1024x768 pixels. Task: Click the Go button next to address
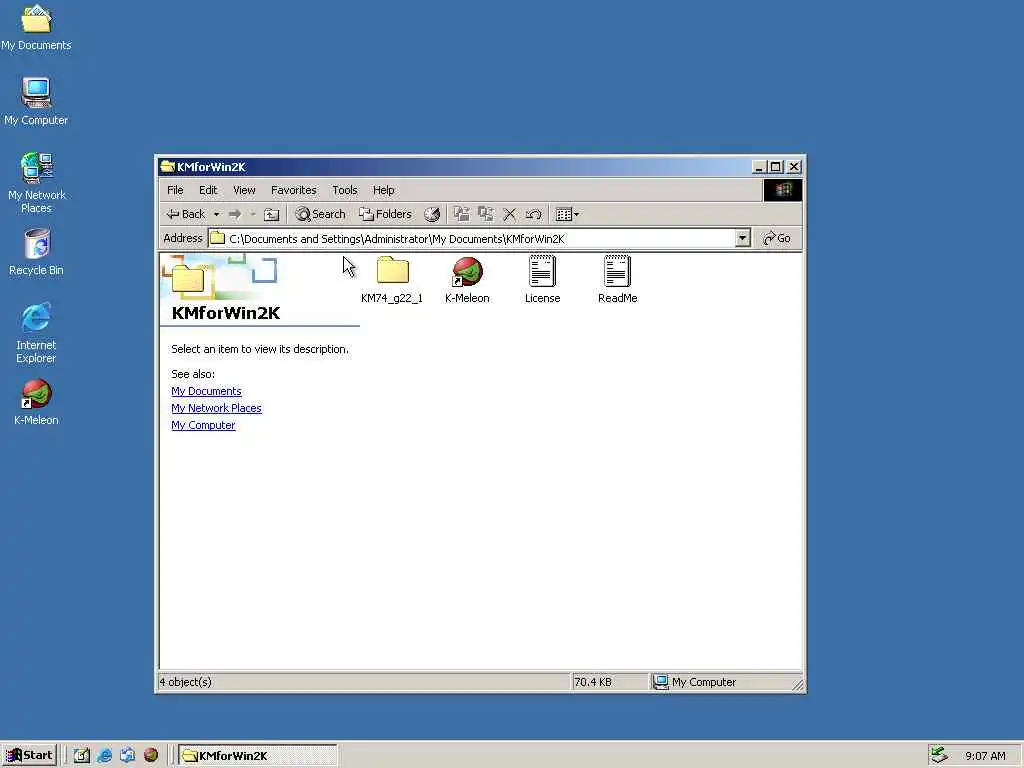coord(777,238)
